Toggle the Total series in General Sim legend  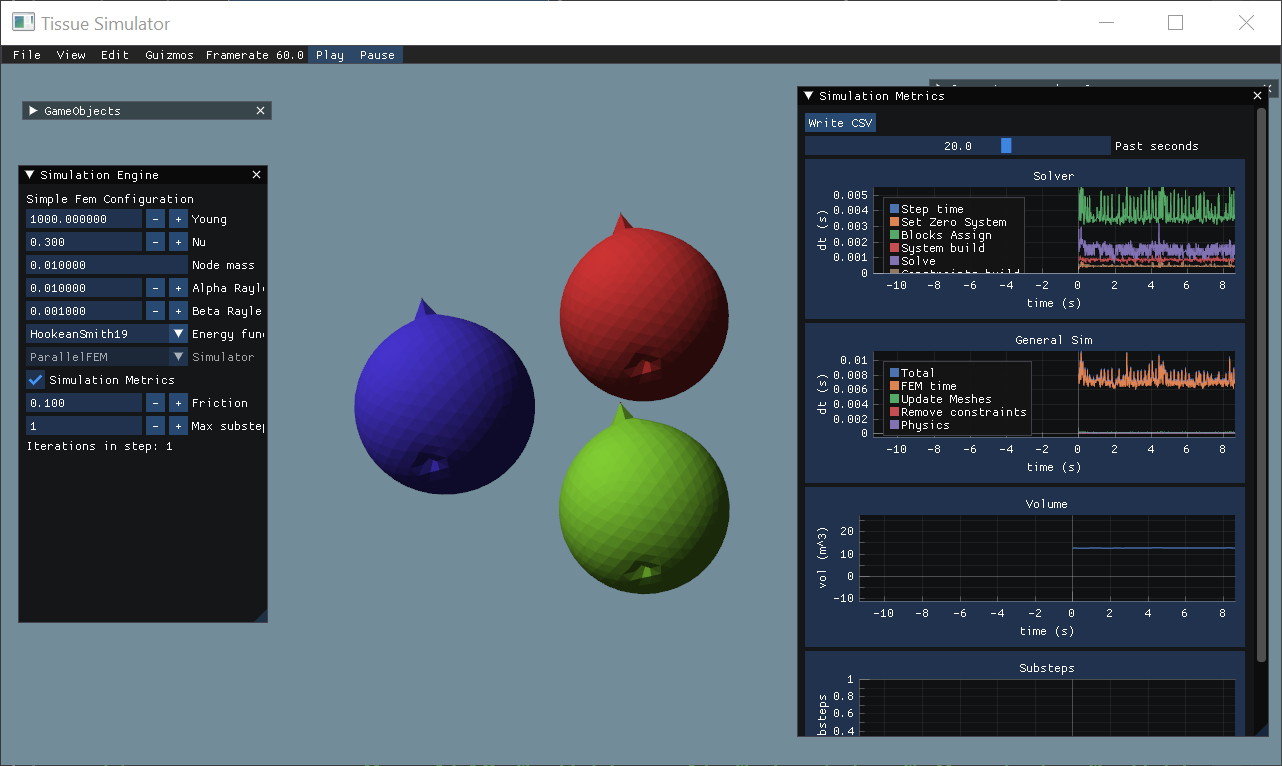coord(896,372)
